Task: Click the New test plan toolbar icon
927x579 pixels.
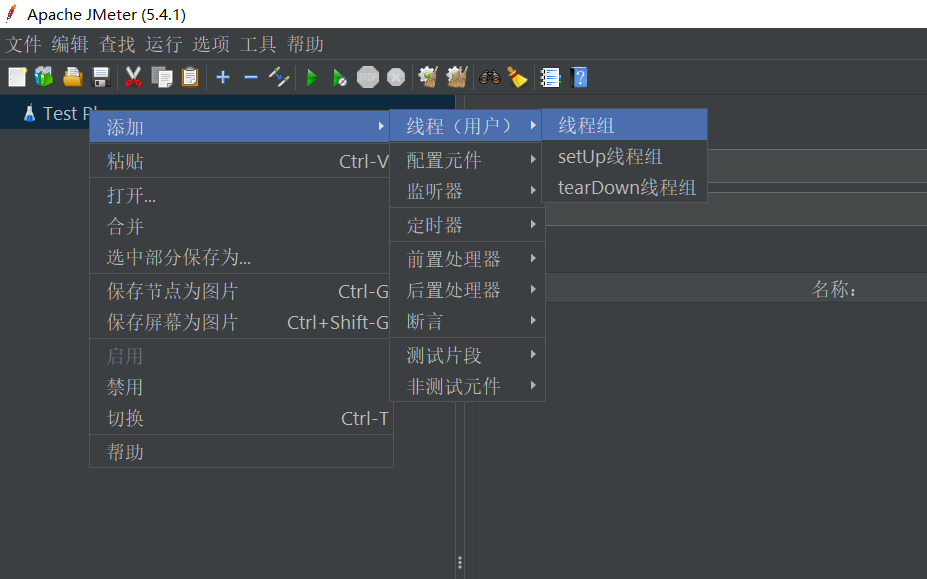Action: [17, 77]
